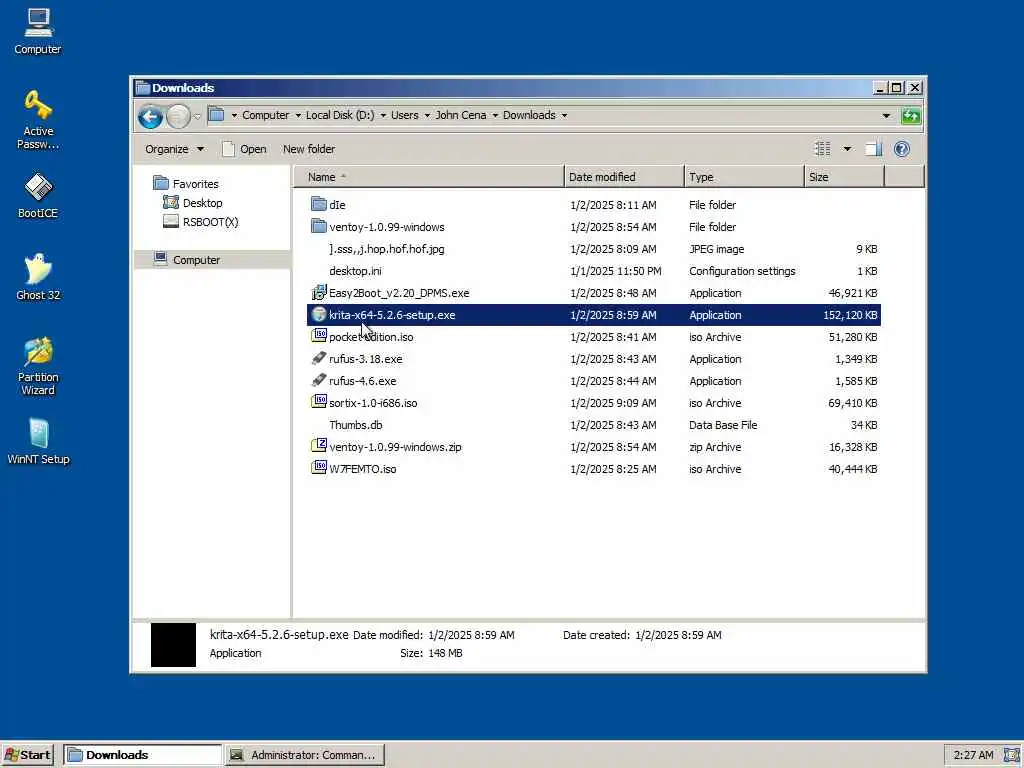Select the WinNT Setup desktop icon
The height and width of the screenshot is (768, 1024).
pos(38,441)
